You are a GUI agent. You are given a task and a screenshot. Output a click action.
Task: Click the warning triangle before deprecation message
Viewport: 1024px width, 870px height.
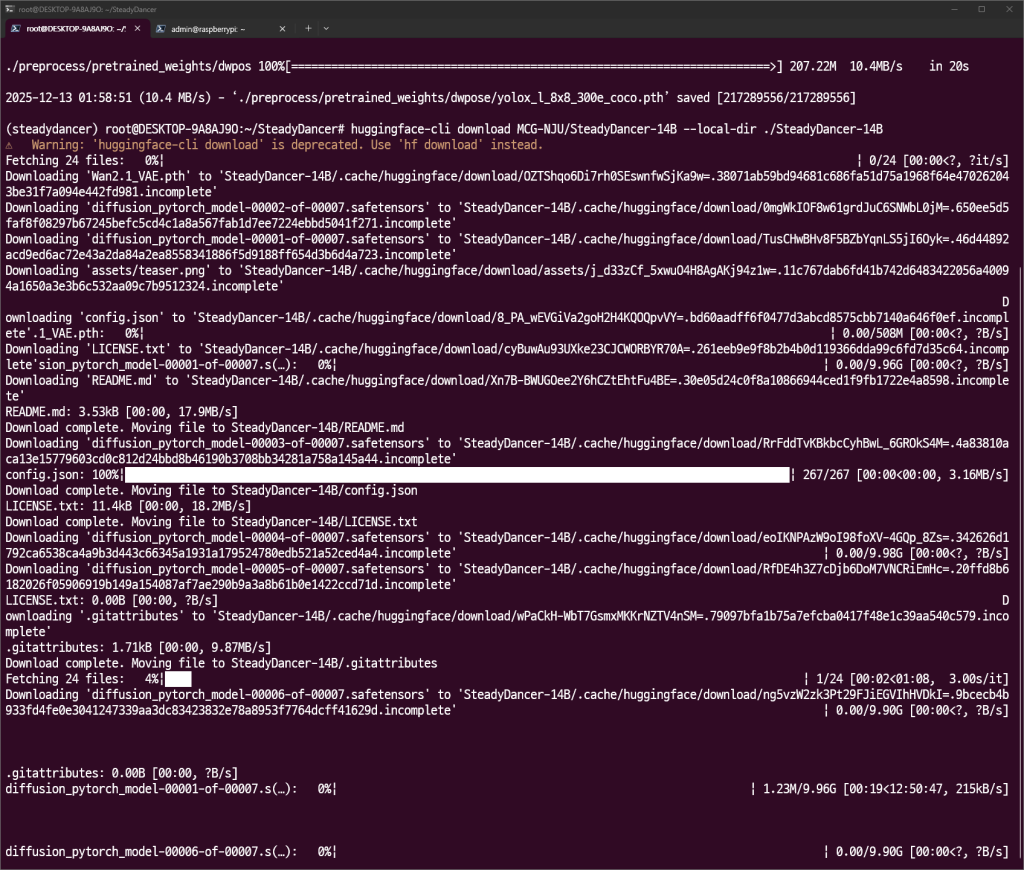10,145
